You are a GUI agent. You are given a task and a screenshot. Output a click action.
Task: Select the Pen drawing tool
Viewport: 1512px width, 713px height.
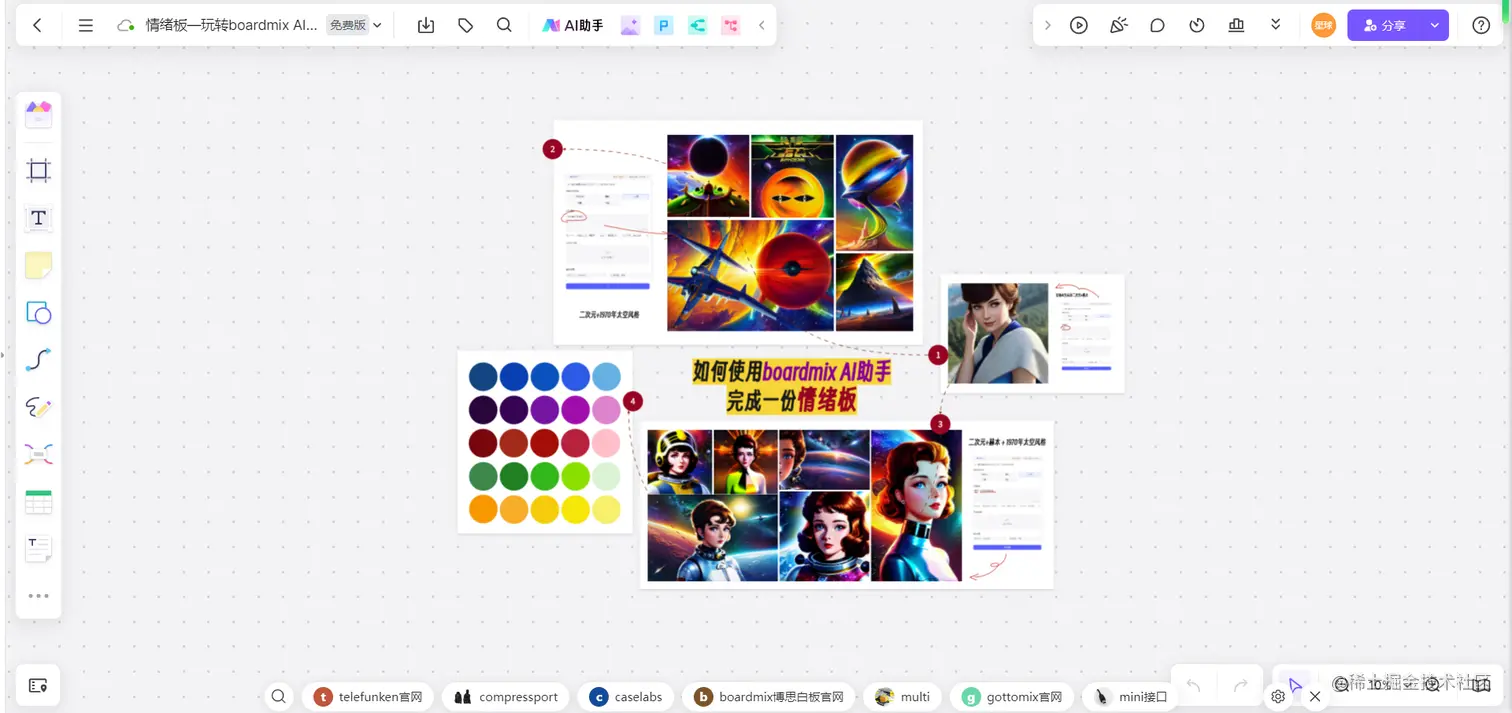coord(38,407)
